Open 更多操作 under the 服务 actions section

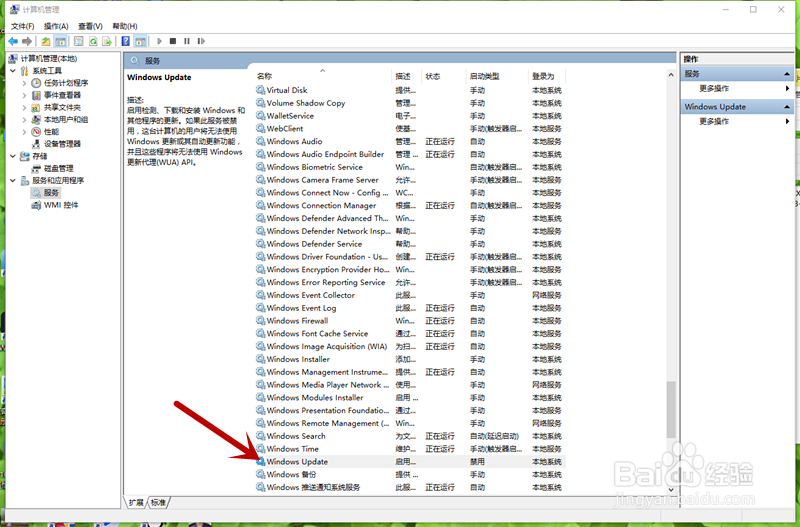[x=714, y=89]
